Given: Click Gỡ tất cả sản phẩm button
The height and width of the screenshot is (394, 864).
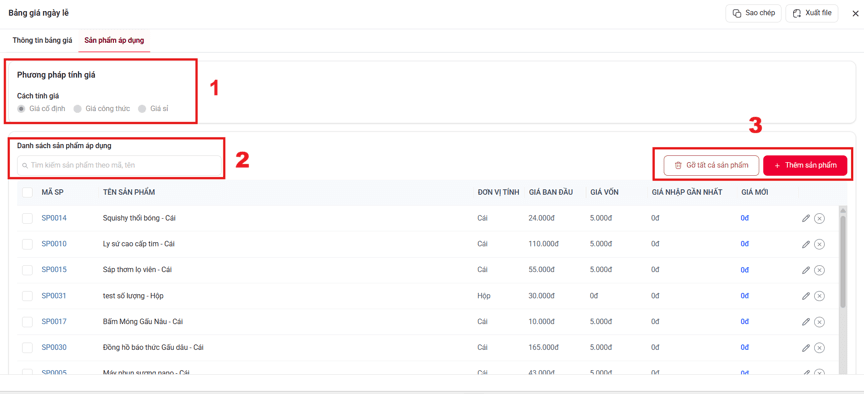Looking at the screenshot, I should click(711, 165).
